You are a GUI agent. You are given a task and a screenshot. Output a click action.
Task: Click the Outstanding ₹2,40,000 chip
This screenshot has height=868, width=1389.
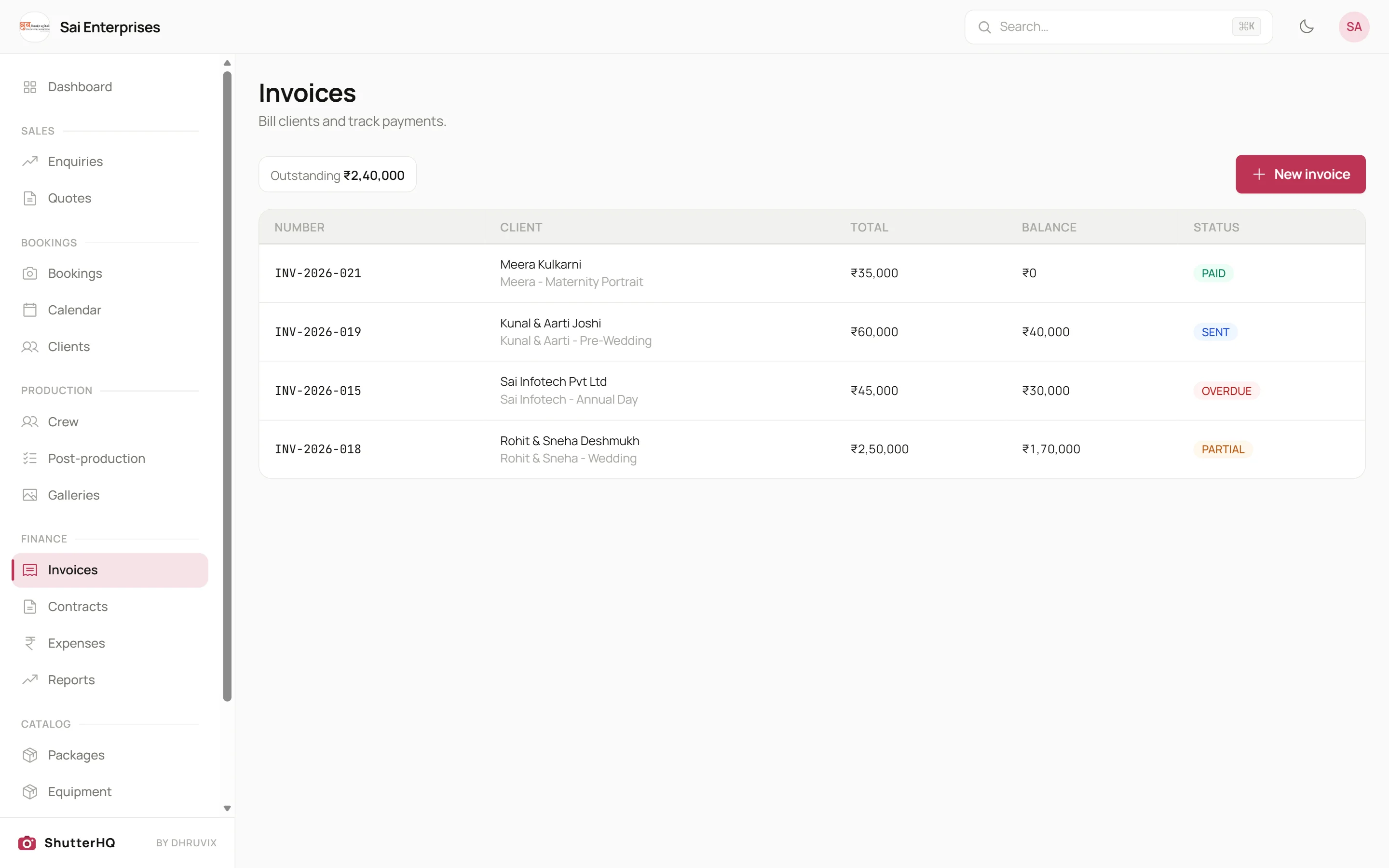click(338, 175)
